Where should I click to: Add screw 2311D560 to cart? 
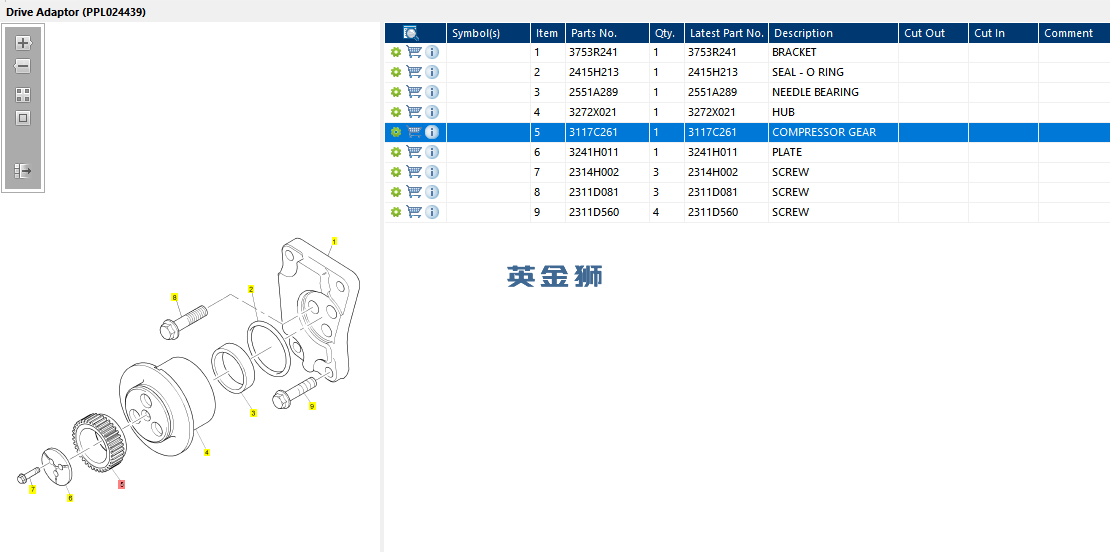coord(414,211)
